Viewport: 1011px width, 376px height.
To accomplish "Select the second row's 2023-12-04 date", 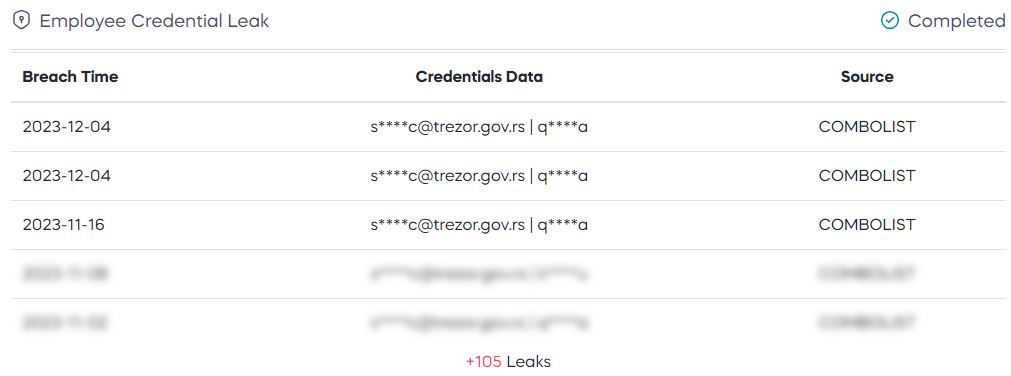I will click(x=66, y=175).
